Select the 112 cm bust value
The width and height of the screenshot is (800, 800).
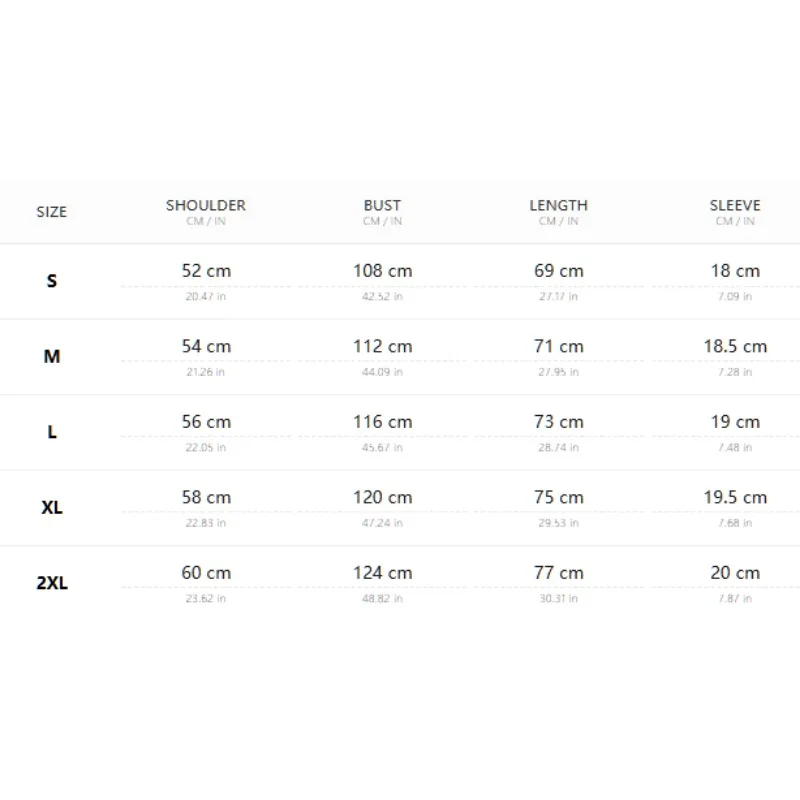383,346
